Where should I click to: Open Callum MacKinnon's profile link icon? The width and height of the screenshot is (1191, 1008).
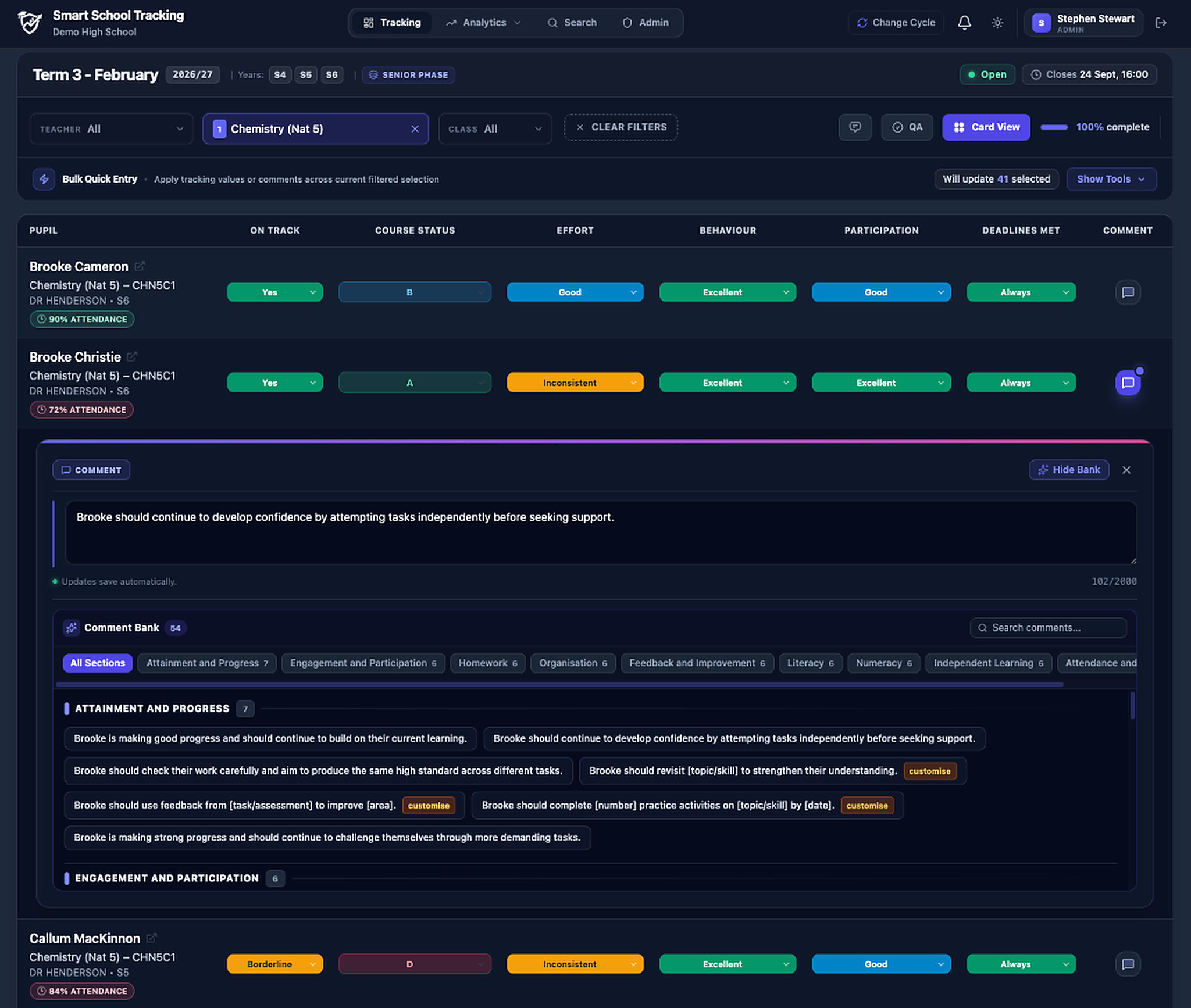coord(151,938)
